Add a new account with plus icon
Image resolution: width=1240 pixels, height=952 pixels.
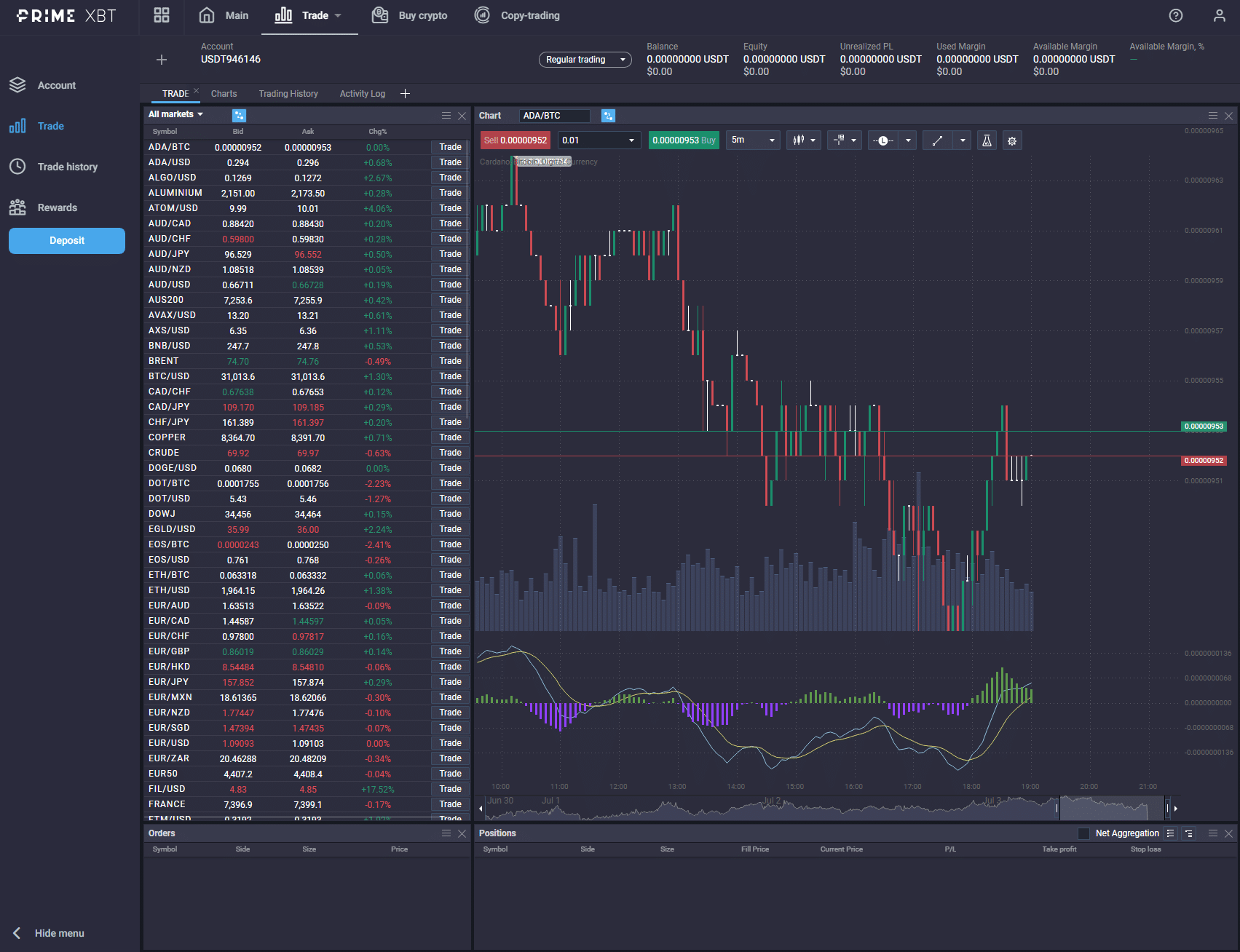(162, 60)
